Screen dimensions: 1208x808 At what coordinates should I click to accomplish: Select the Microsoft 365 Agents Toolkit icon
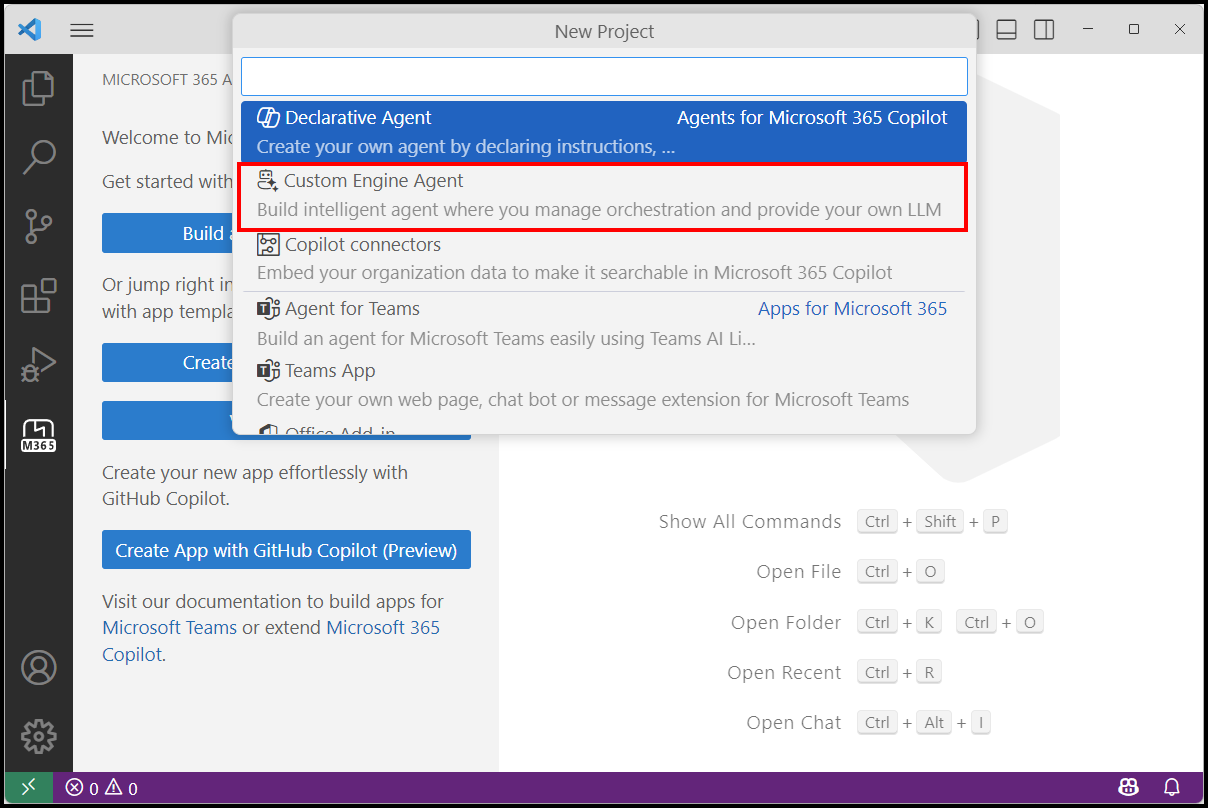38,434
